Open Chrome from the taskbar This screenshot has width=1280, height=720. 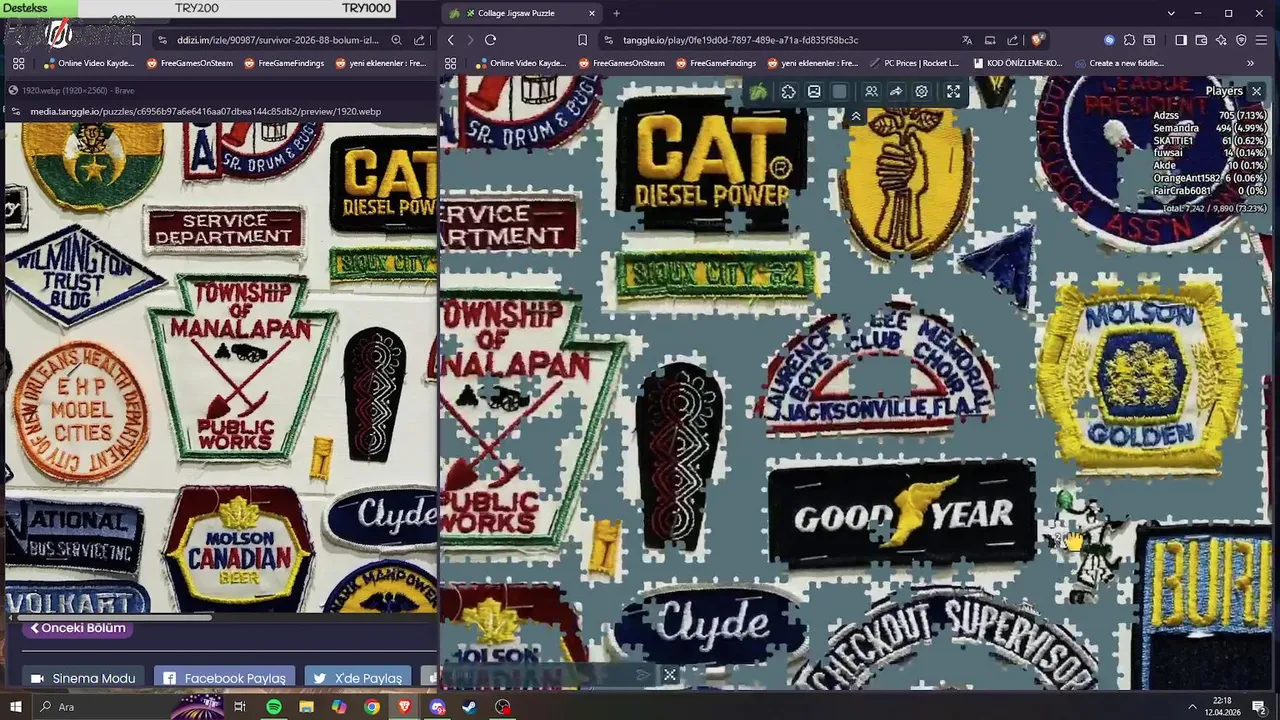coord(372,707)
